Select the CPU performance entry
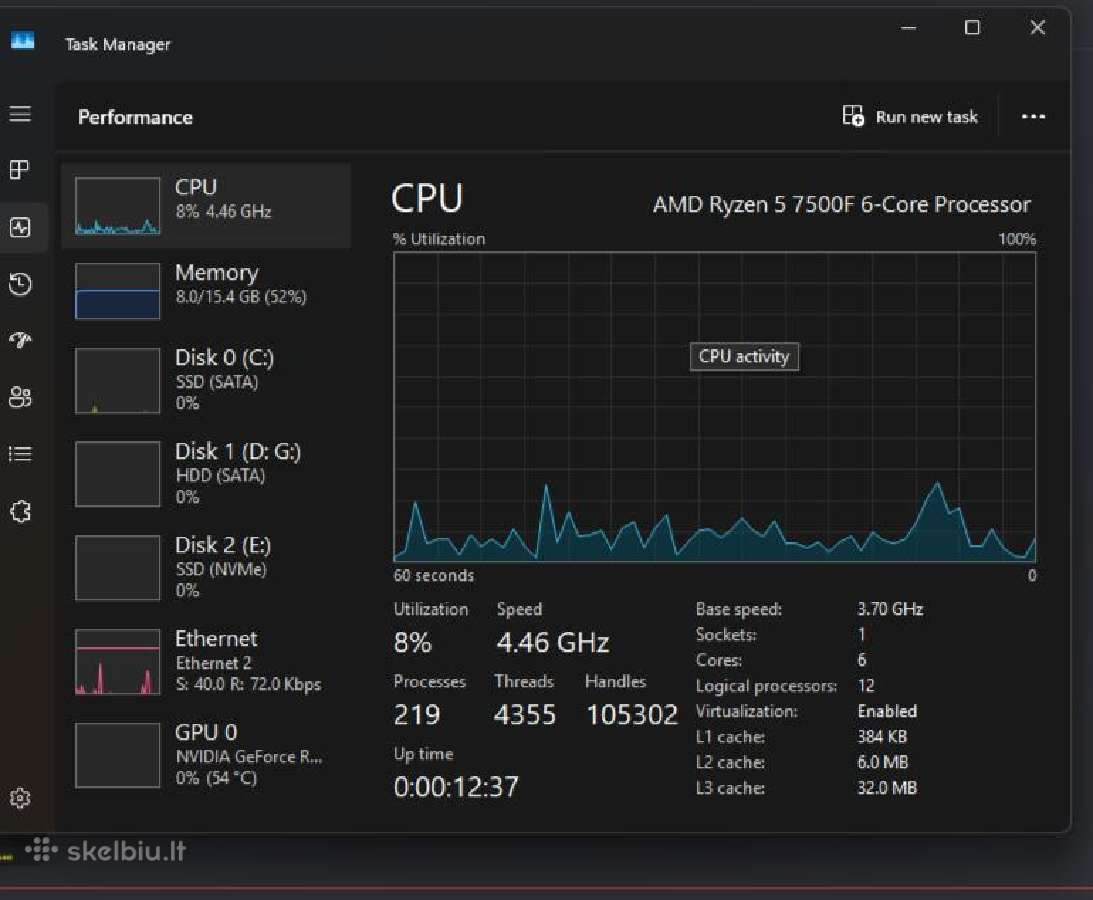 click(206, 206)
